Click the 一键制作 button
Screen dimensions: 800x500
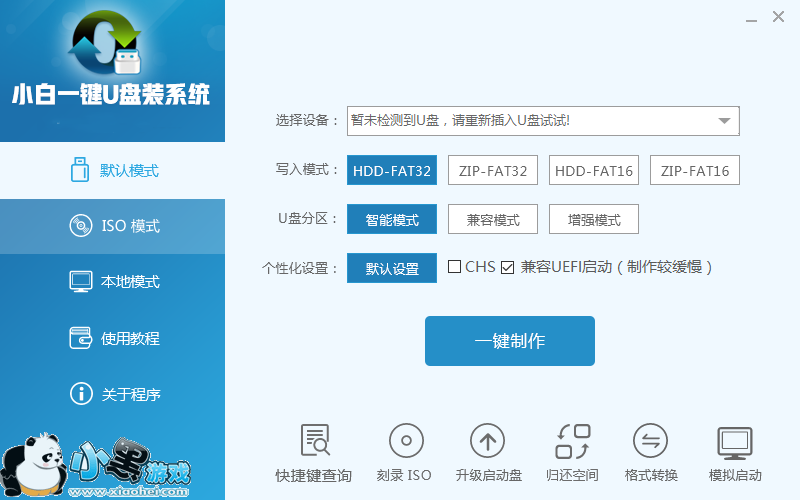pyautogui.click(x=510, y=341)
